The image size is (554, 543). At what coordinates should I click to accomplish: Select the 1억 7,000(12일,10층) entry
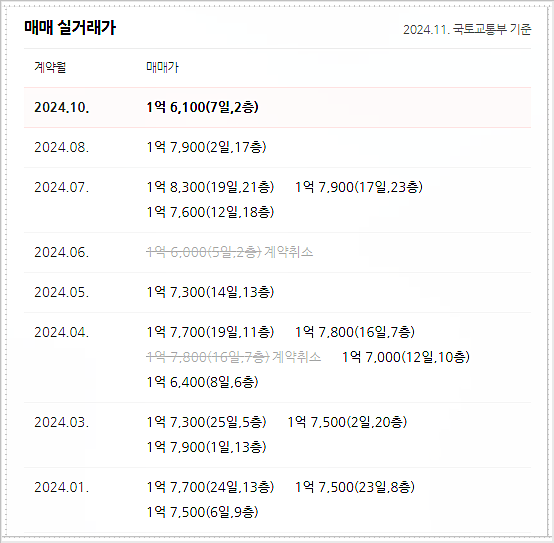[x=406, y=357]
